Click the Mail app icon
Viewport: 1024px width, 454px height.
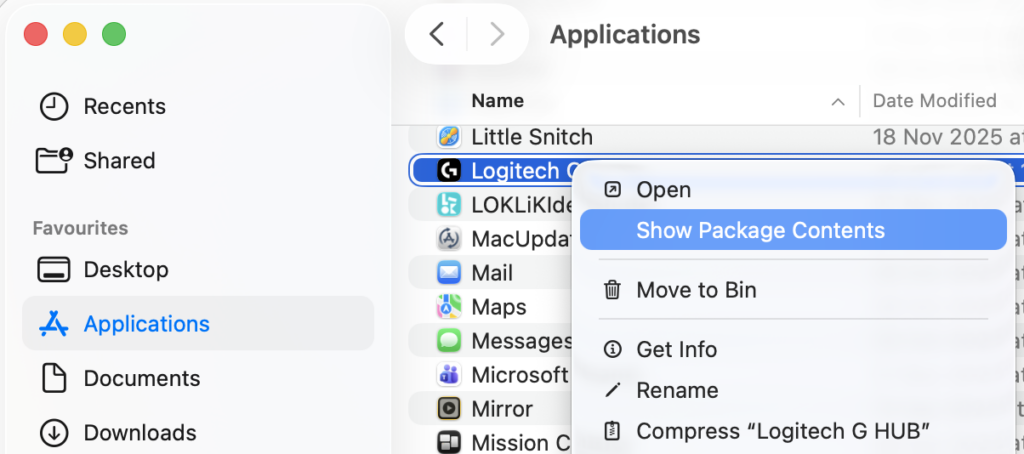click(449, 273)
